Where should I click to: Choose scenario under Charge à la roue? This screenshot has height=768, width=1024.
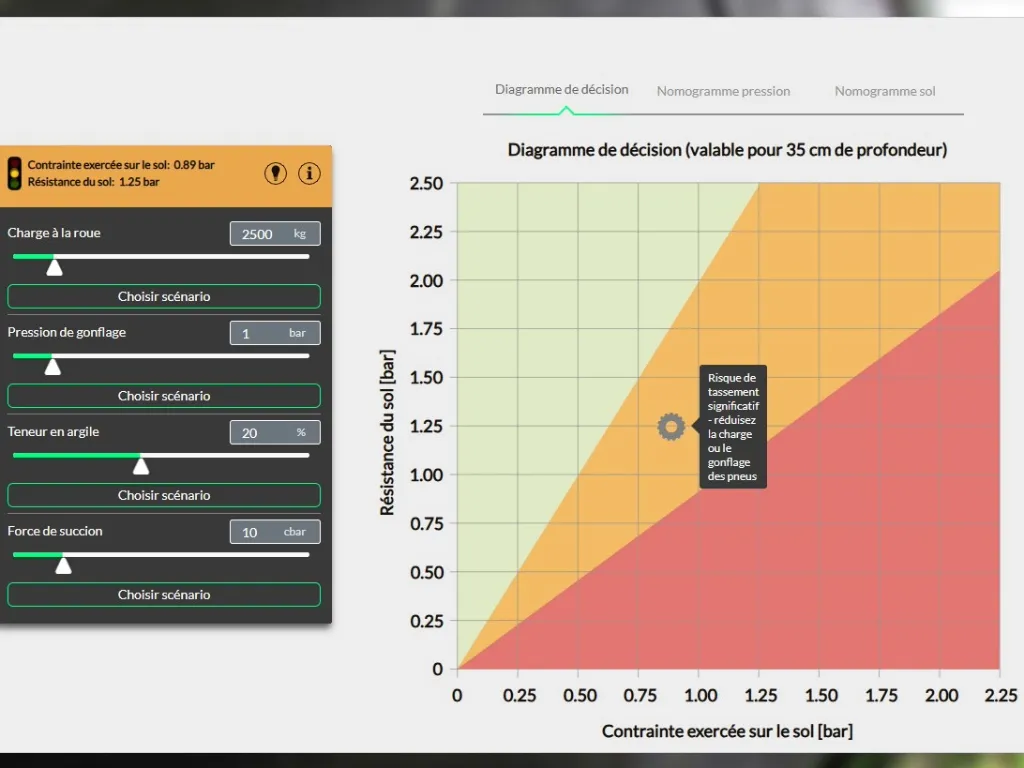164,296
